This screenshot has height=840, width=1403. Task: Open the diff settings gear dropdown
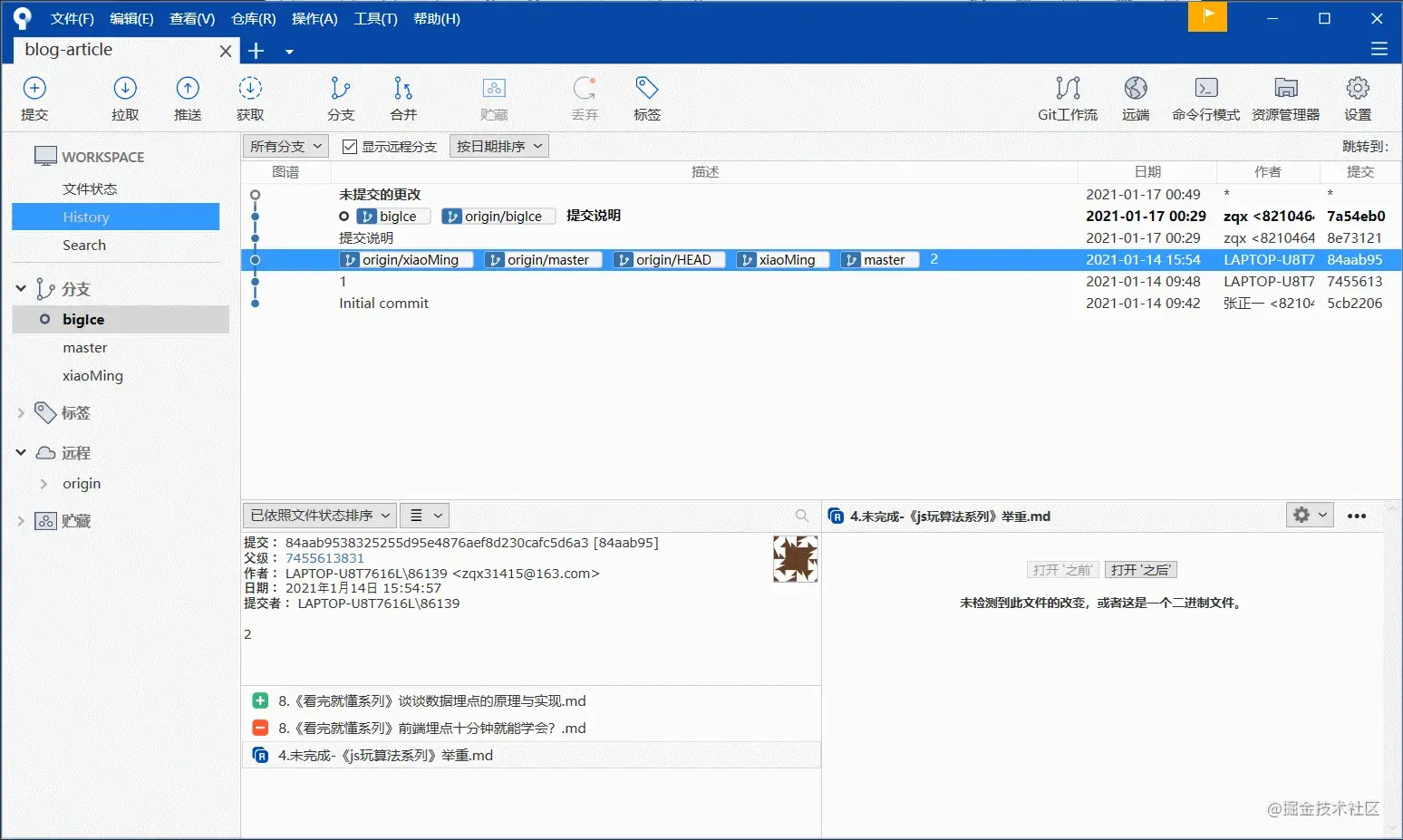tap(1310, 515)
